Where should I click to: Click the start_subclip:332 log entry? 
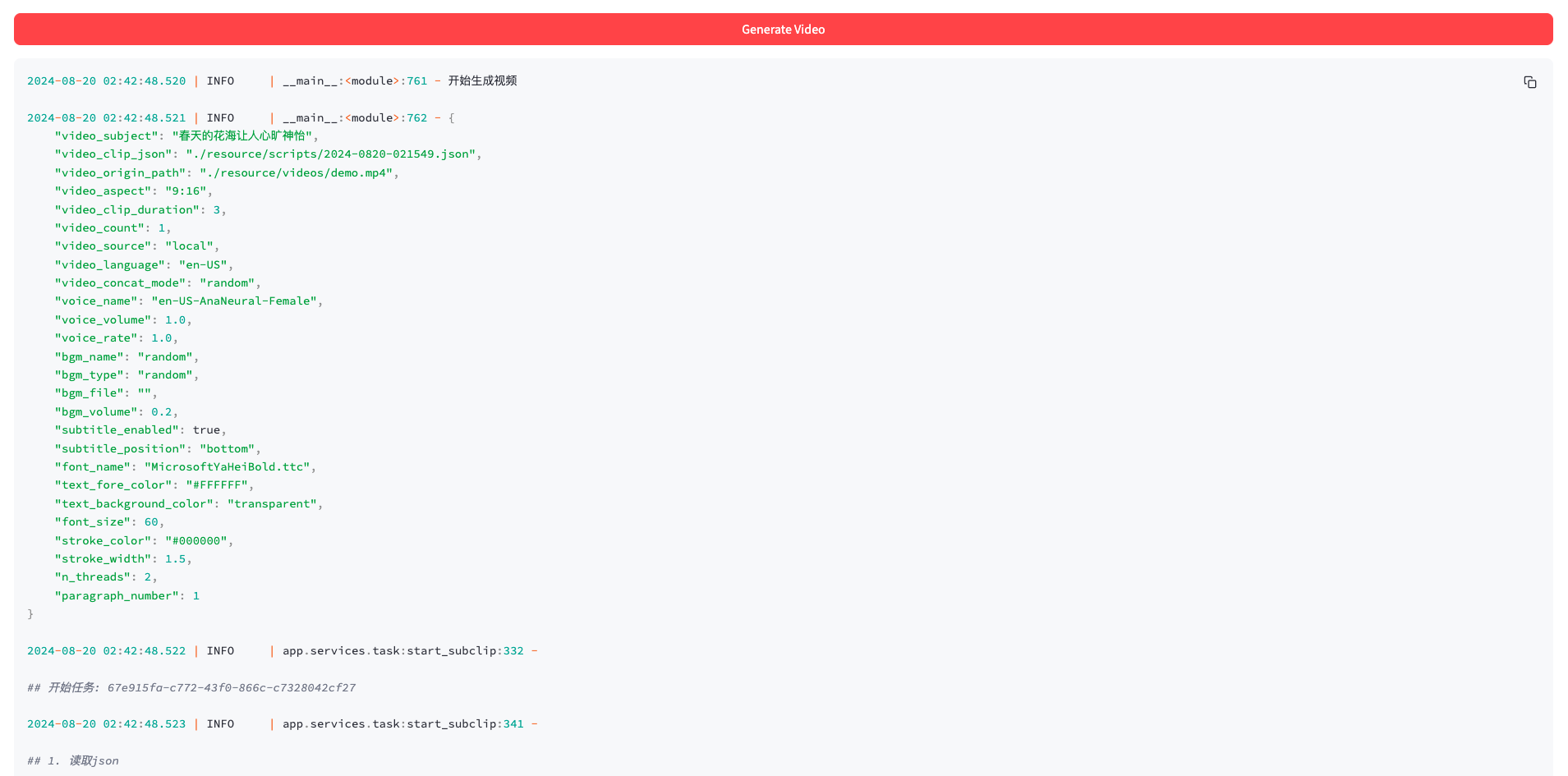click(402, 651)
